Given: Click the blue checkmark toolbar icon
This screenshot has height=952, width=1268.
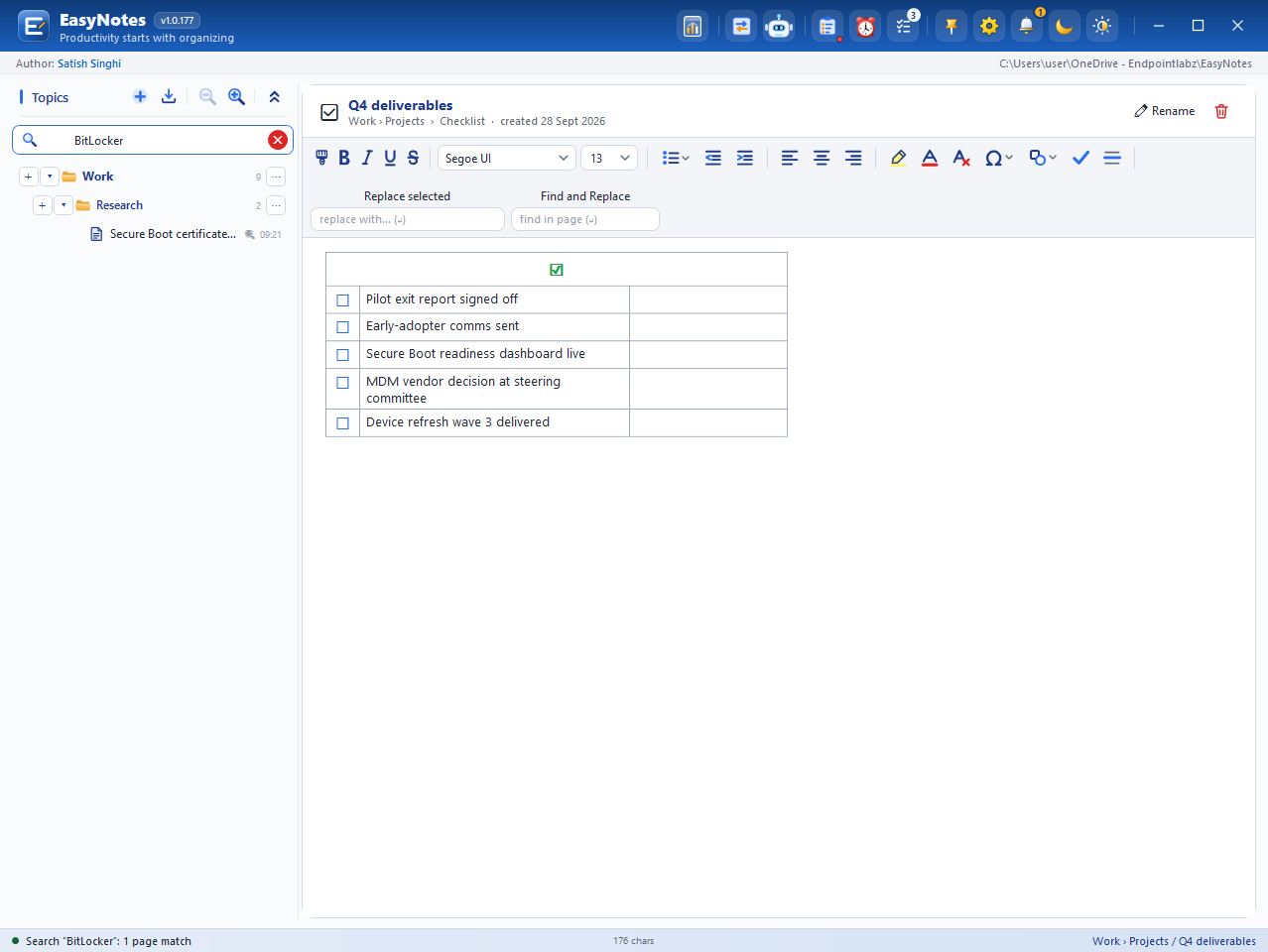Looking at the screenshot, I should pyautogui.click(x=1080, y=158).
